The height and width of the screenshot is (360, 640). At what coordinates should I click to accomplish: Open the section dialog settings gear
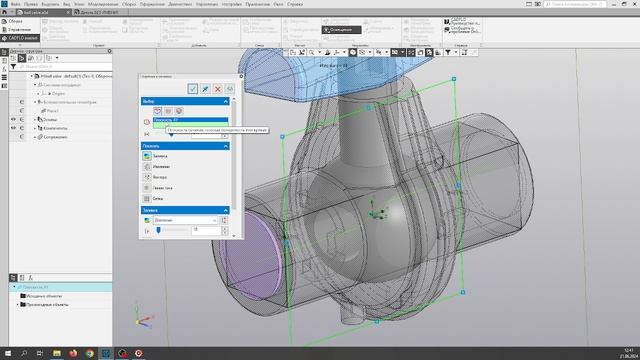pos(241,76)
